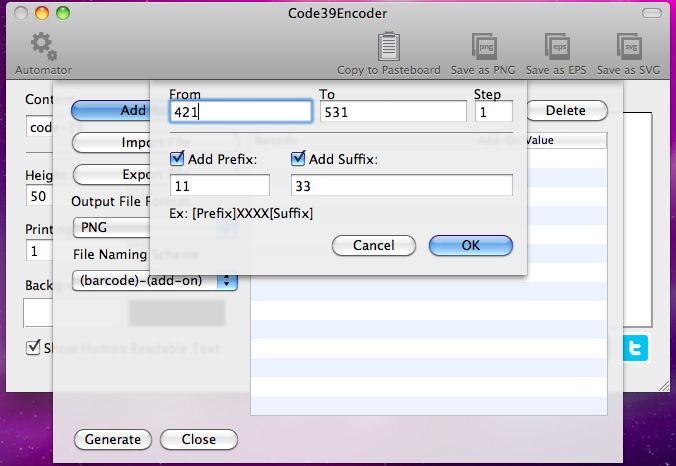
Task: Cancel the range dialog
Action: 374,245
